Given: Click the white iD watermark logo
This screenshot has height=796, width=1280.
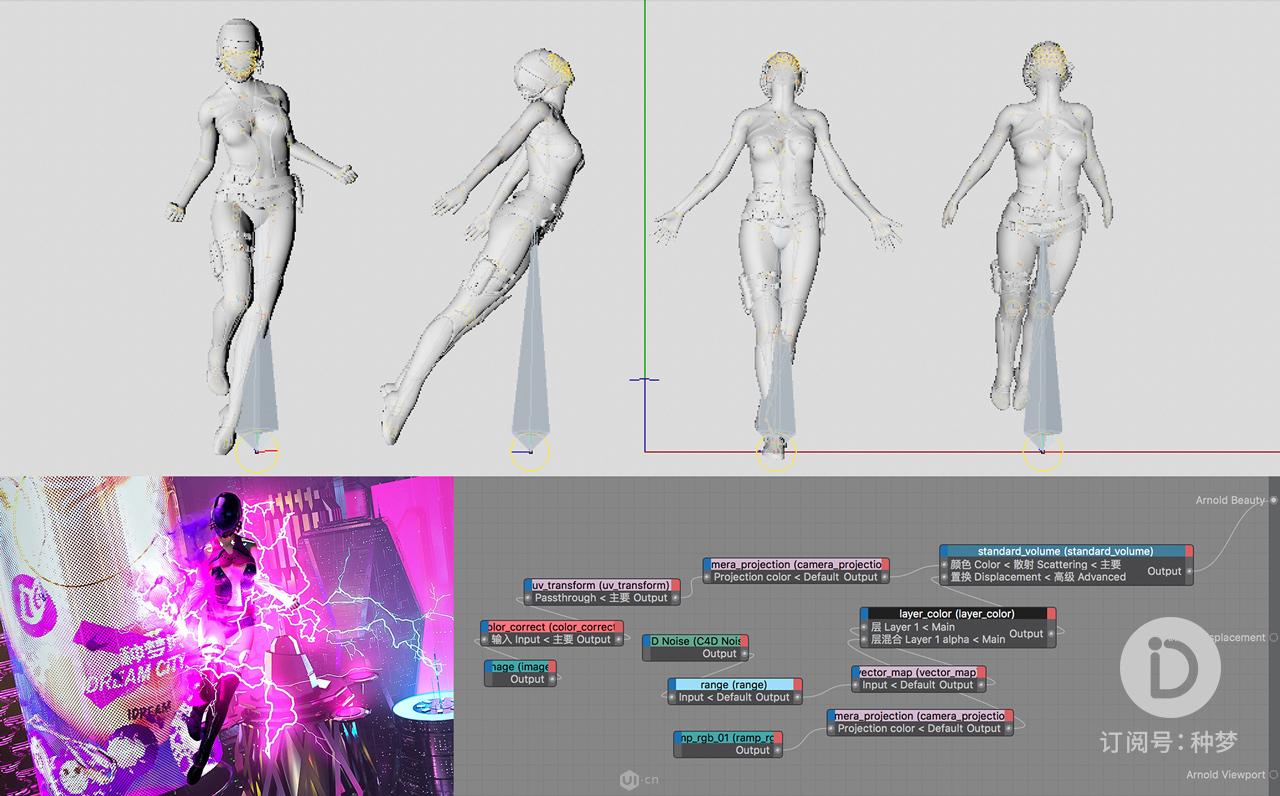Looking at the screenshot, I should (1169, 667).
